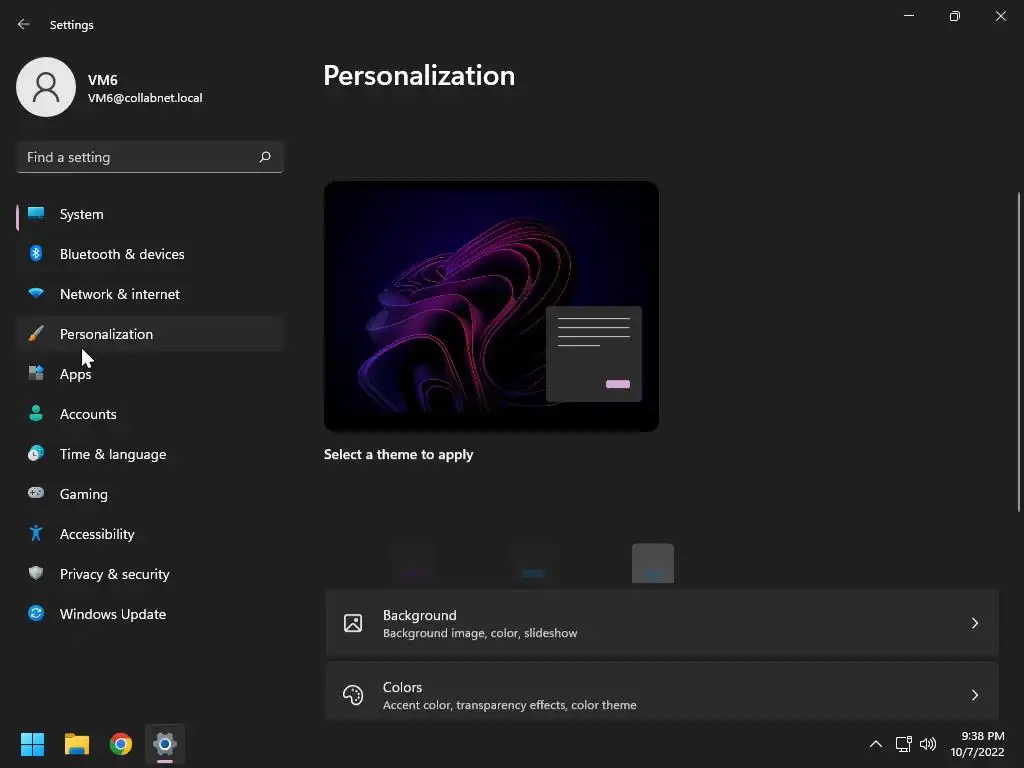Click the Settings gear taskbar icon
The width and height of the screenshot is (1024, 768).
(x=165, y=744)
